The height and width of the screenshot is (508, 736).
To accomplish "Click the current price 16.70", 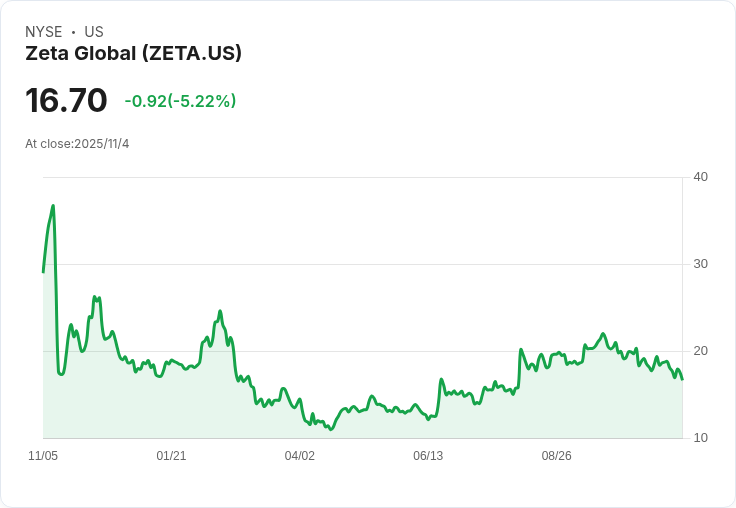I will 66,101.
